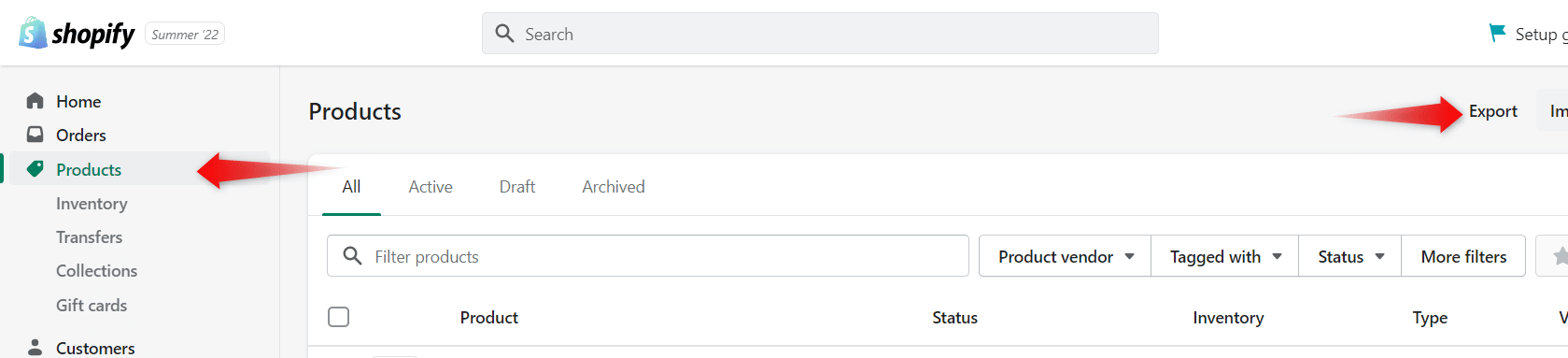Image resolution: width=1568 pixels, height=358 pixels.
Task: Click the Home house icon
Action: (35, 101)
